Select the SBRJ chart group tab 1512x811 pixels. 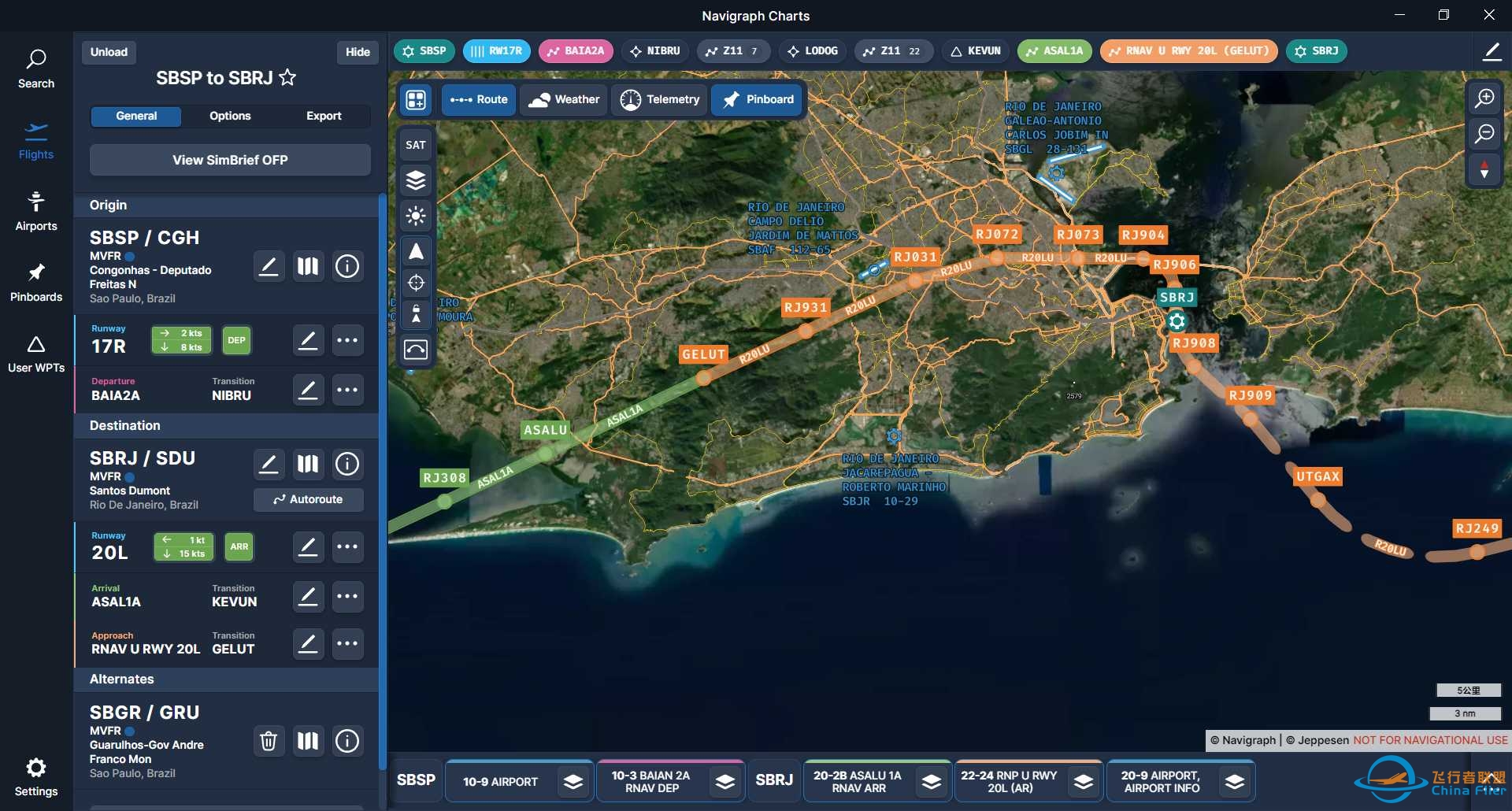point(774,780)
